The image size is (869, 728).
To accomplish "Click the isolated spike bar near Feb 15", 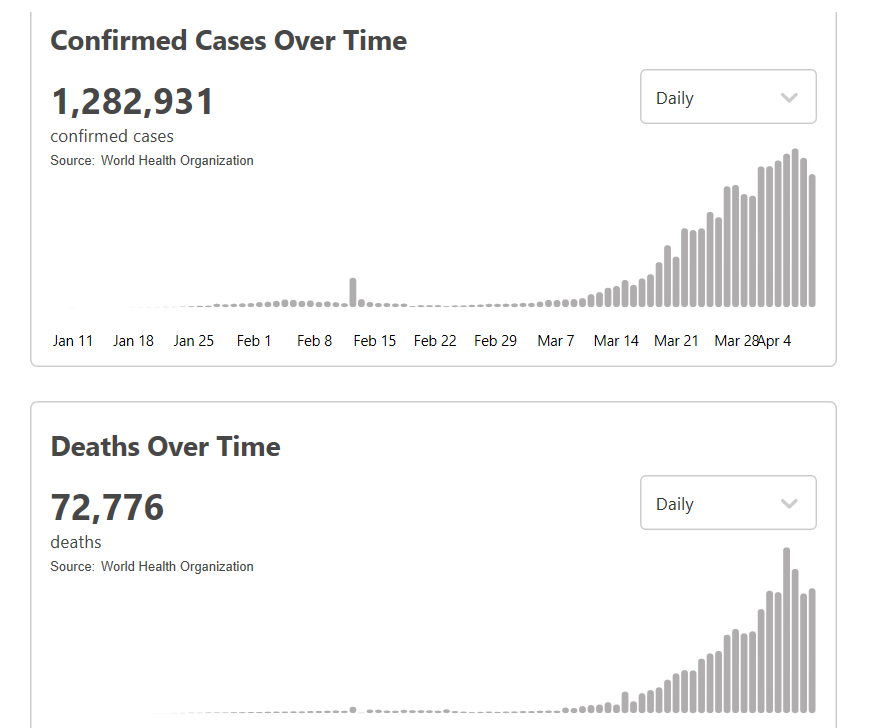I will (353, 292).
